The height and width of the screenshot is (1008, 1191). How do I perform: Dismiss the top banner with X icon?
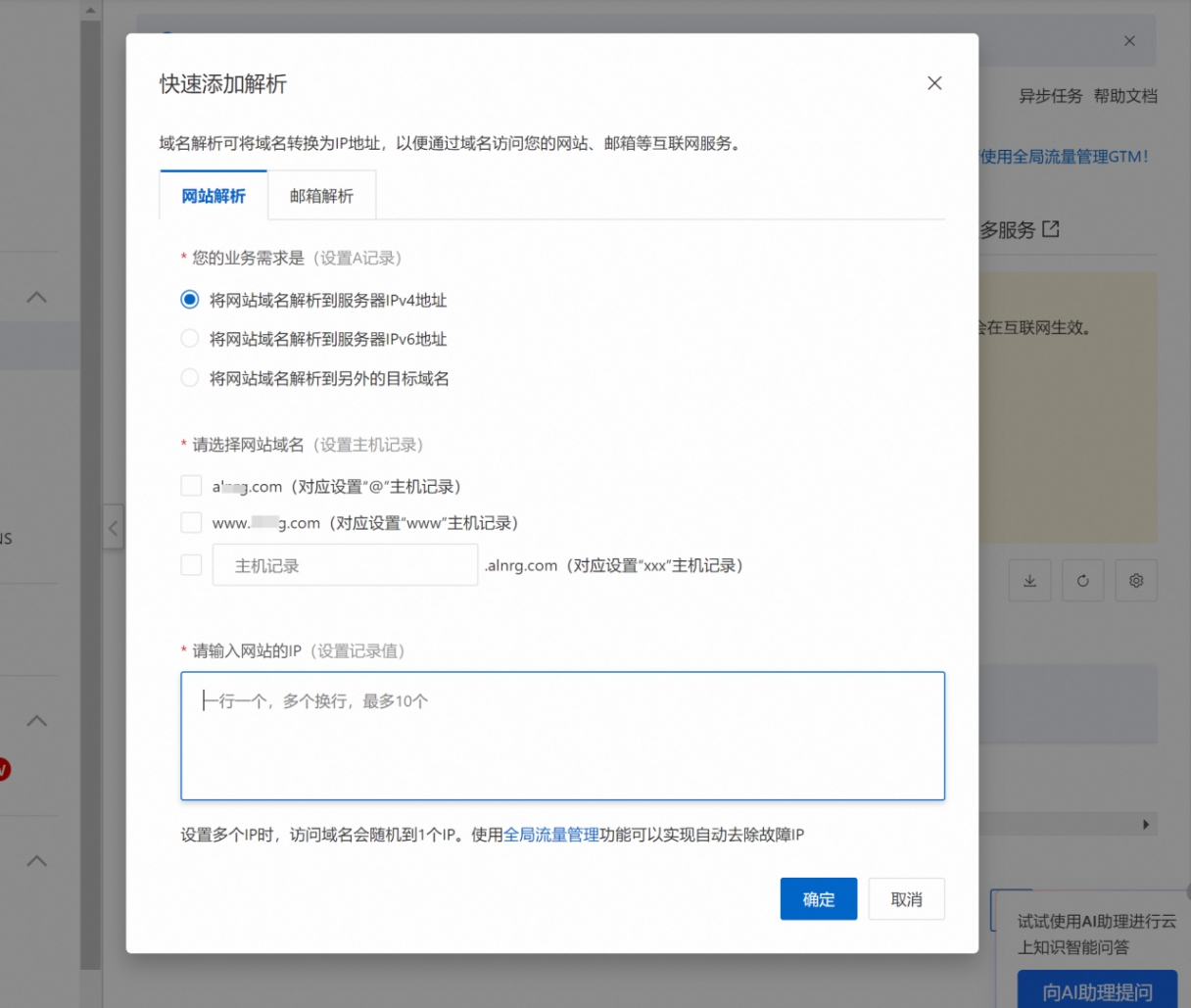coord(1129,41)
